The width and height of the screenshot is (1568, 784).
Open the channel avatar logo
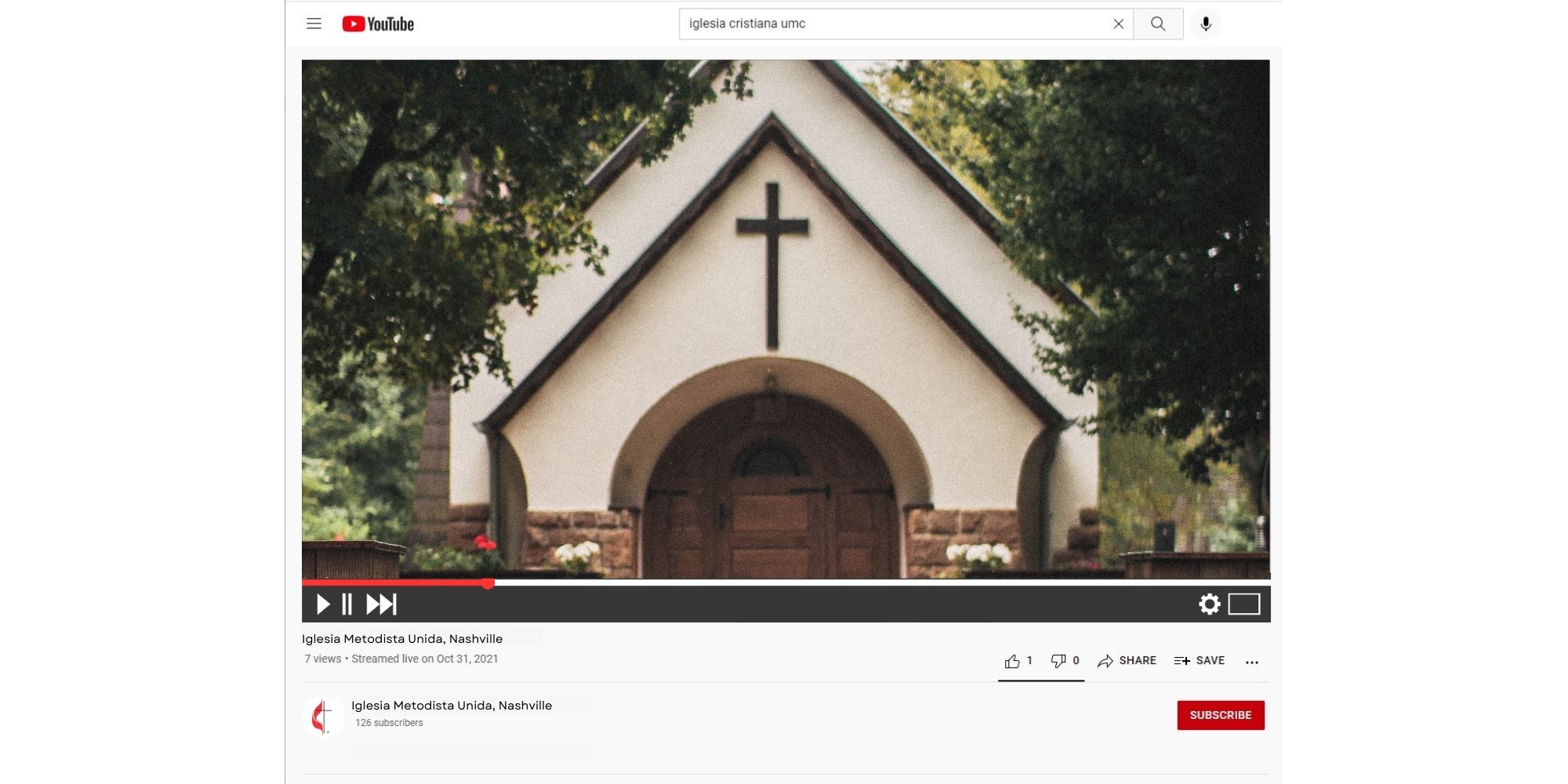323,717
